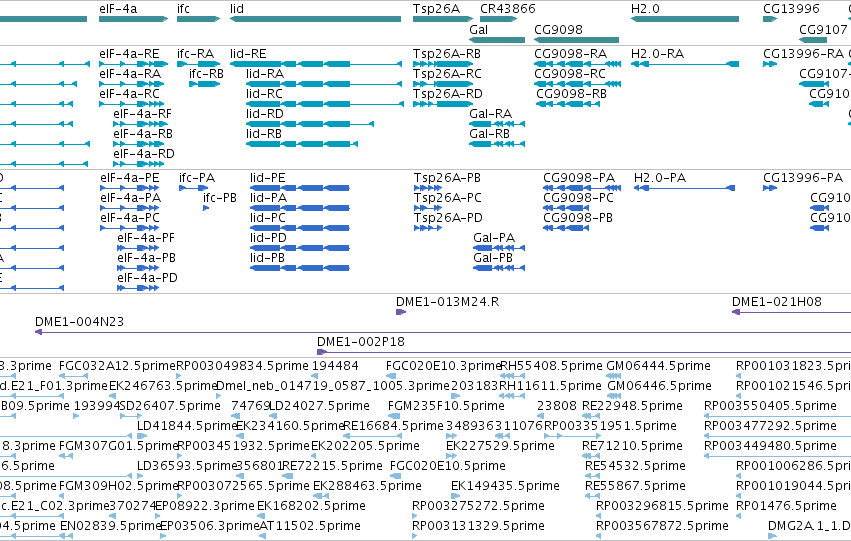Screen dimensions: 851x541
Task: Select the CR43866 gene label
Action: [x=507, y=9]
